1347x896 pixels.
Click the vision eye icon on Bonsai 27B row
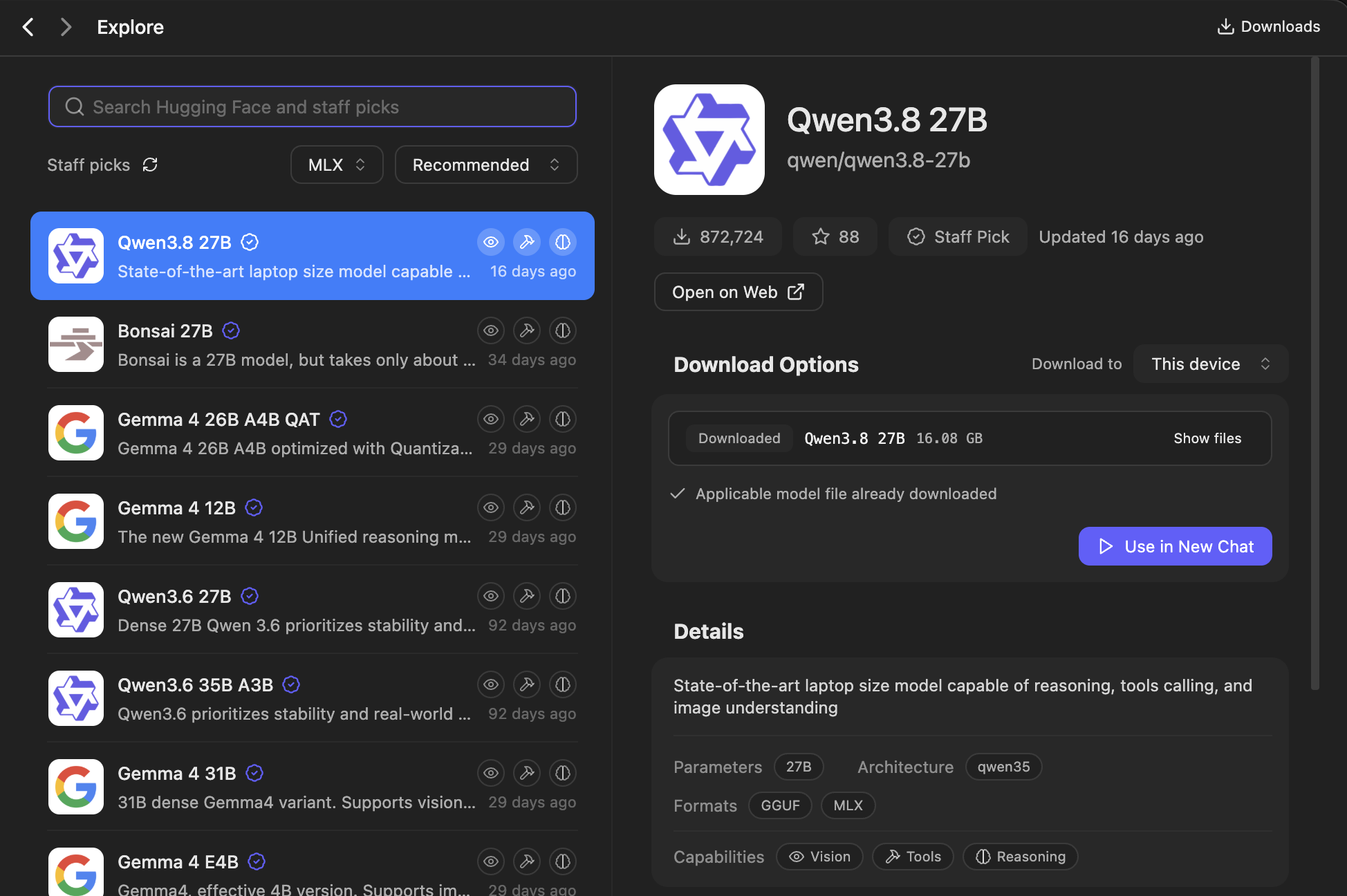tap(491, 330)
